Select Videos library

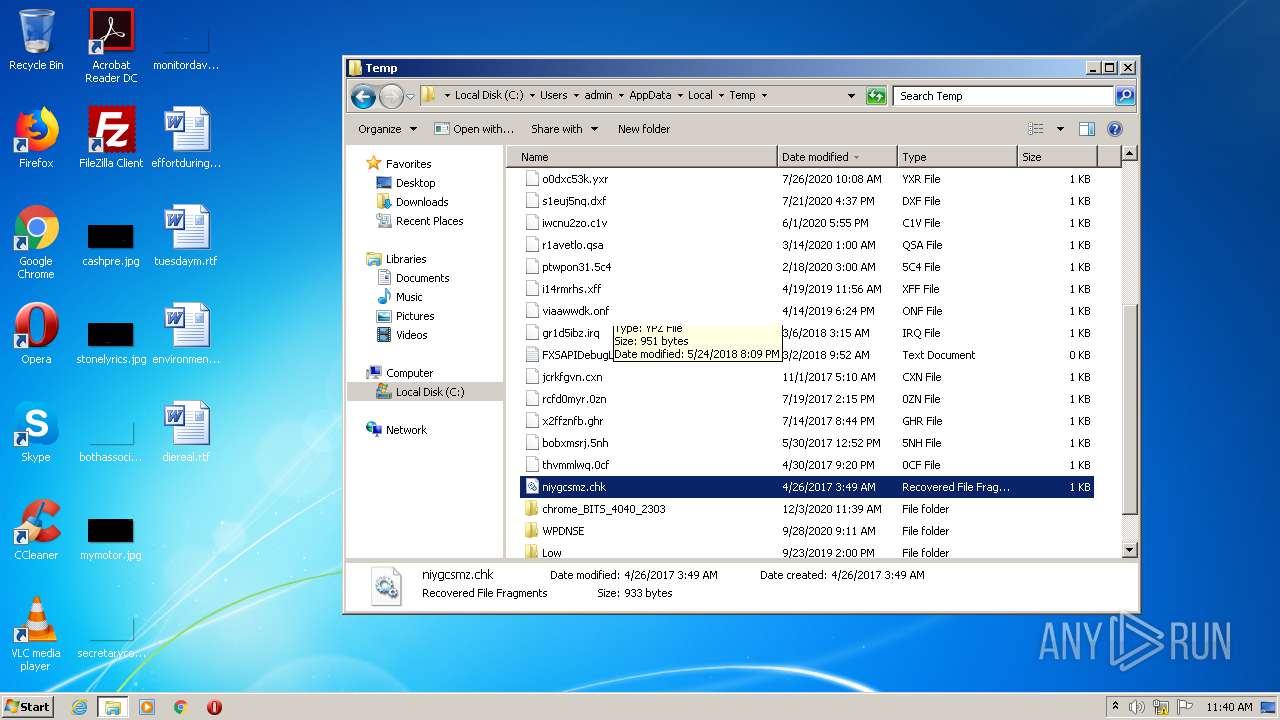coord(411,335)
